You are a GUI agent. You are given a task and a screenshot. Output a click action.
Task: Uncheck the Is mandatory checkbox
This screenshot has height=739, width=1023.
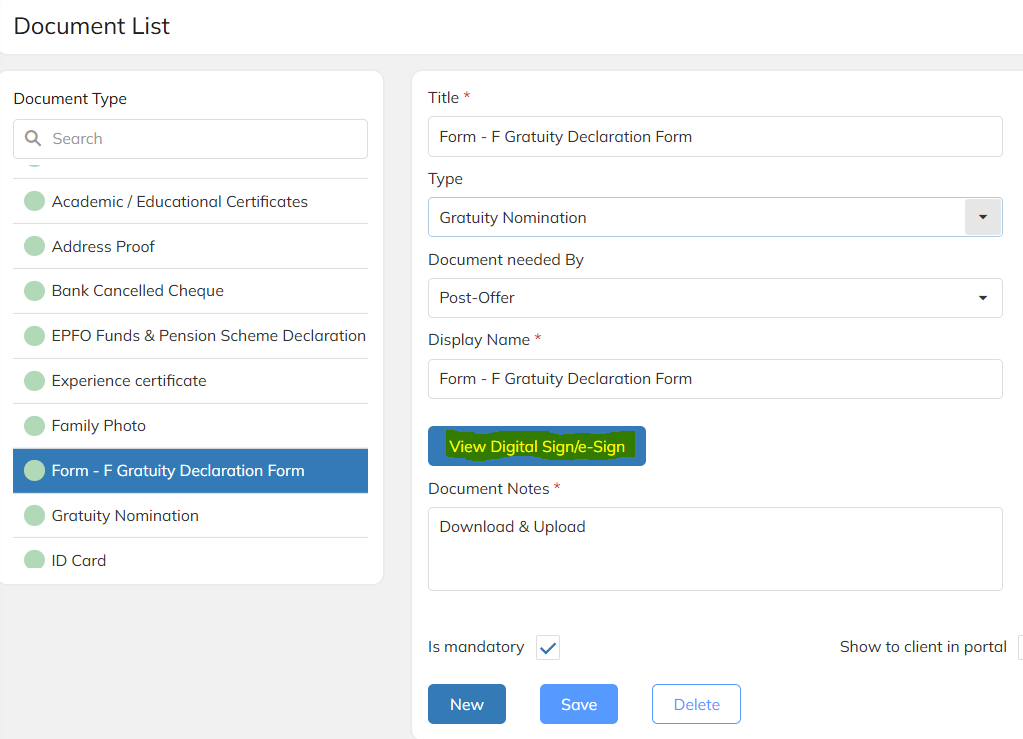click(548, 648)
